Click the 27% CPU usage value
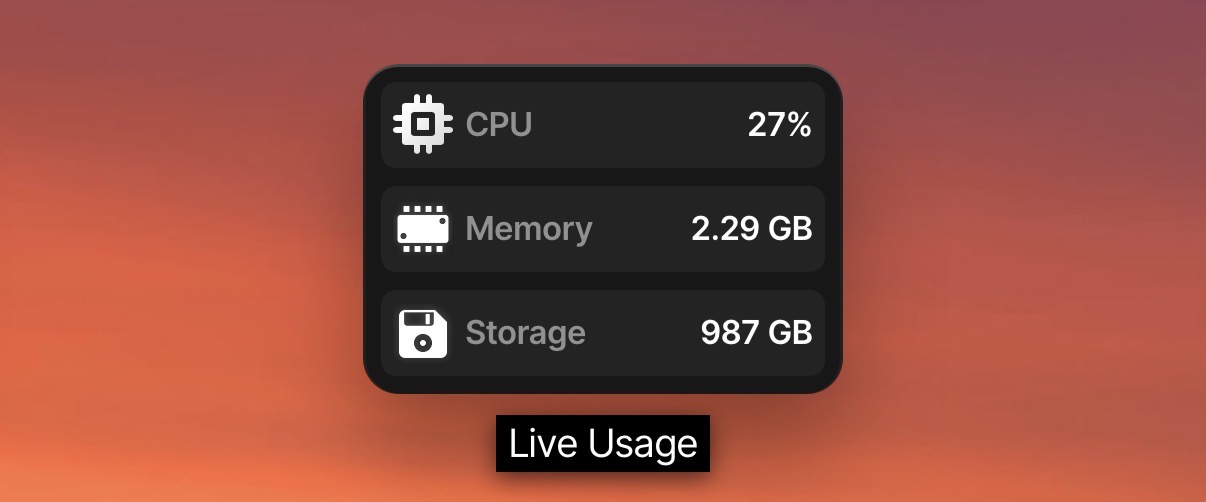 pos(779,125)
